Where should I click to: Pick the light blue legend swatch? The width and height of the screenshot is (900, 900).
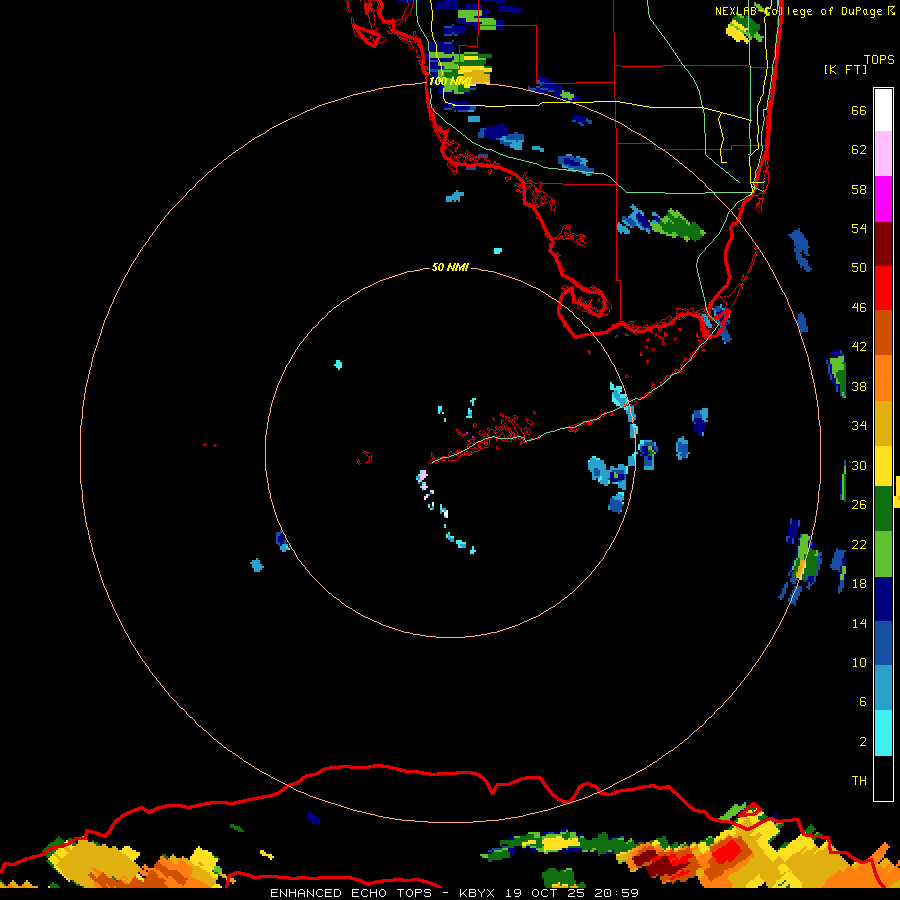point(883,688)
